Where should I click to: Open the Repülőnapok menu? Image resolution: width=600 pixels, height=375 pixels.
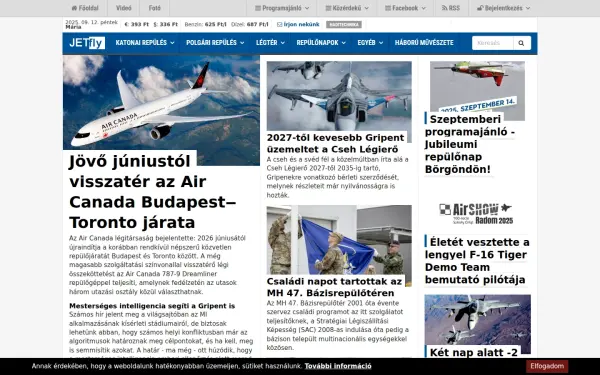coord(321,43)
